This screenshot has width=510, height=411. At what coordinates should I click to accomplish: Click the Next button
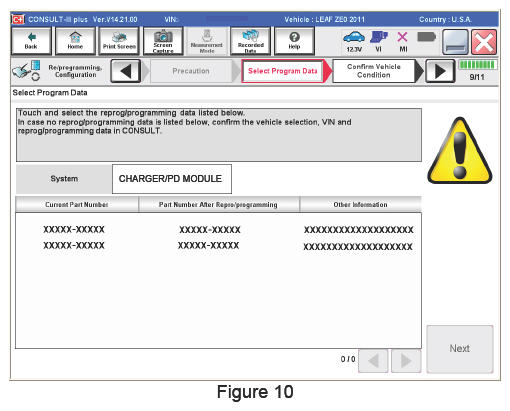click(x=460, y=349)
